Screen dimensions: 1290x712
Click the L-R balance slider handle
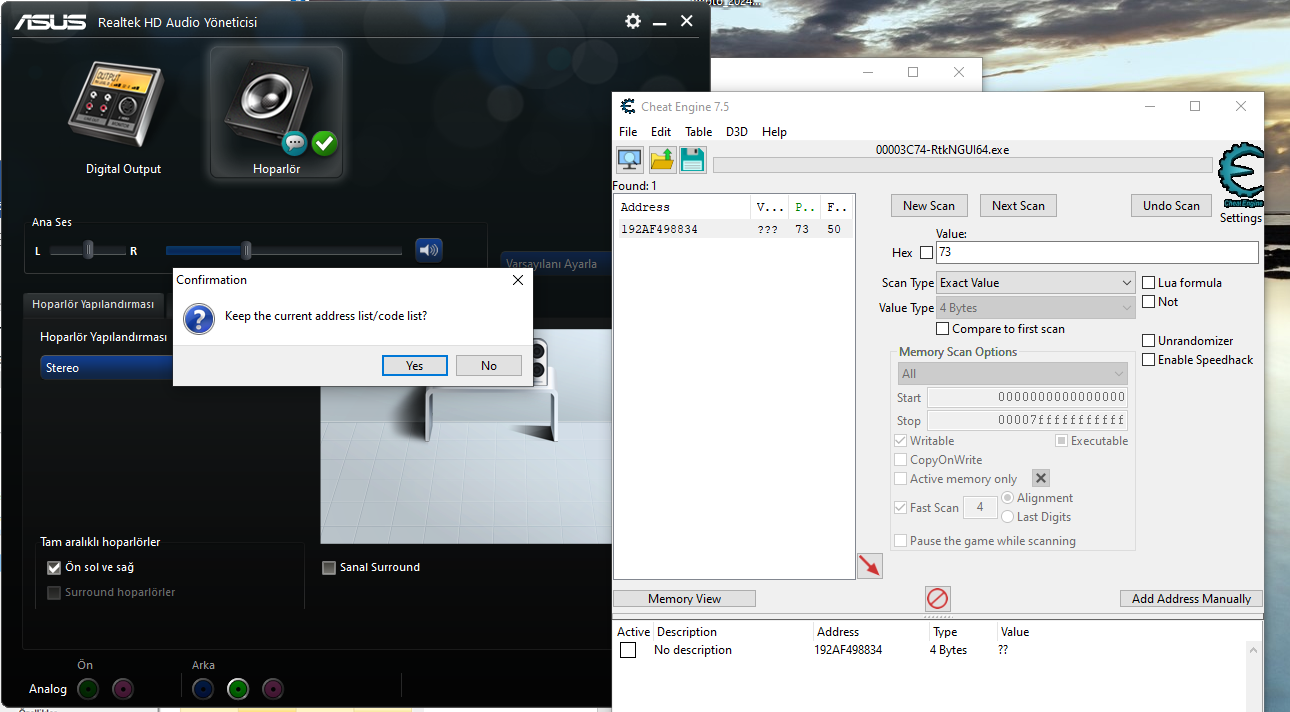[x=89, y=250]
